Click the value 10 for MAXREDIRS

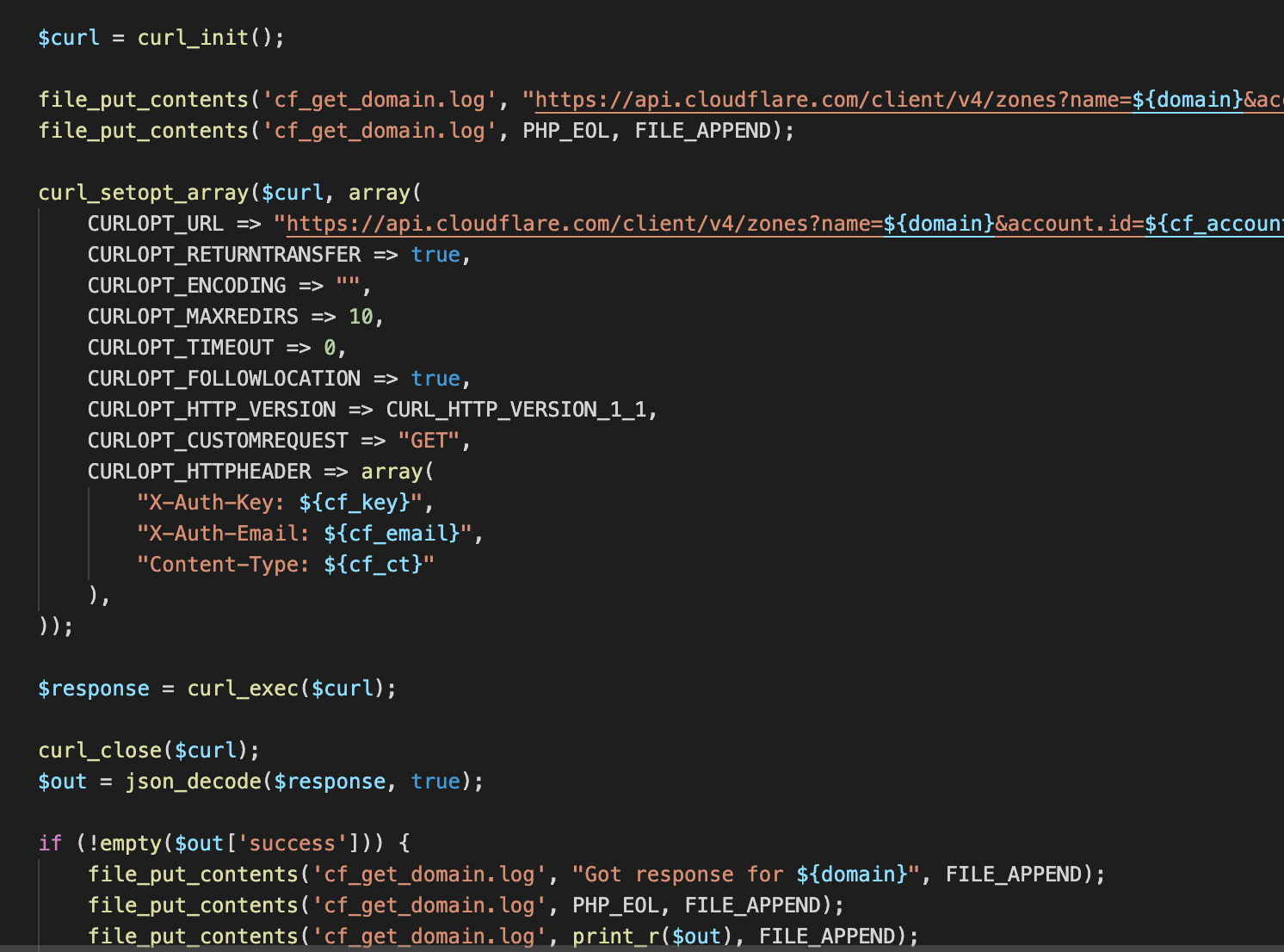361,317
